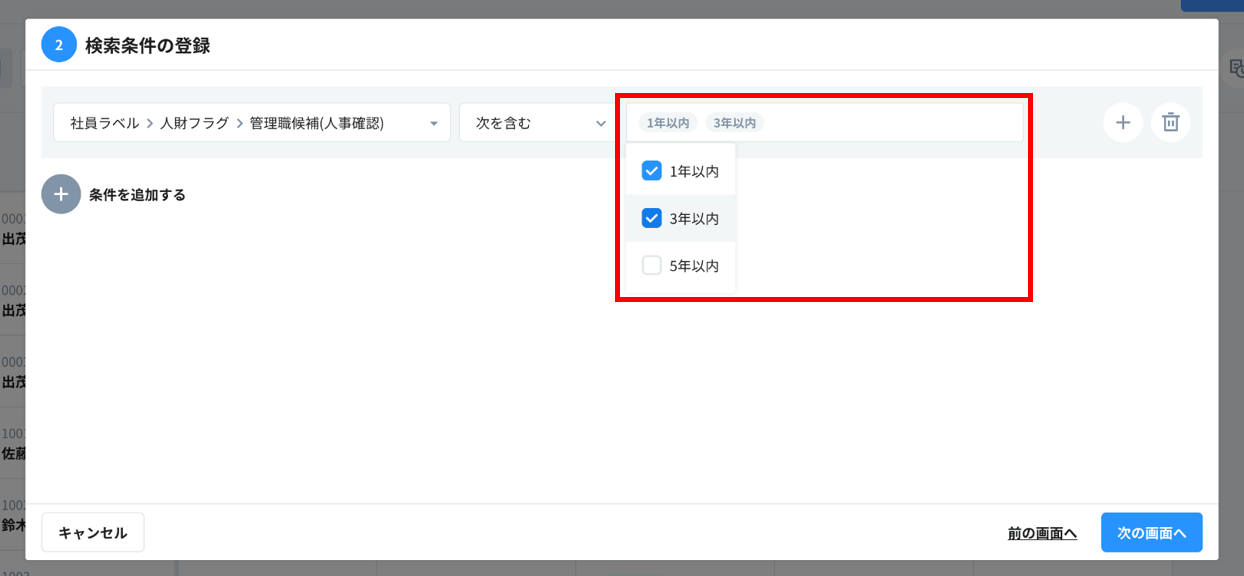Image resolution: width=1244 pixels, height=576 pixels.
Task: Uncheck the 1年以内 checkbox
Action: click(651, 171)
